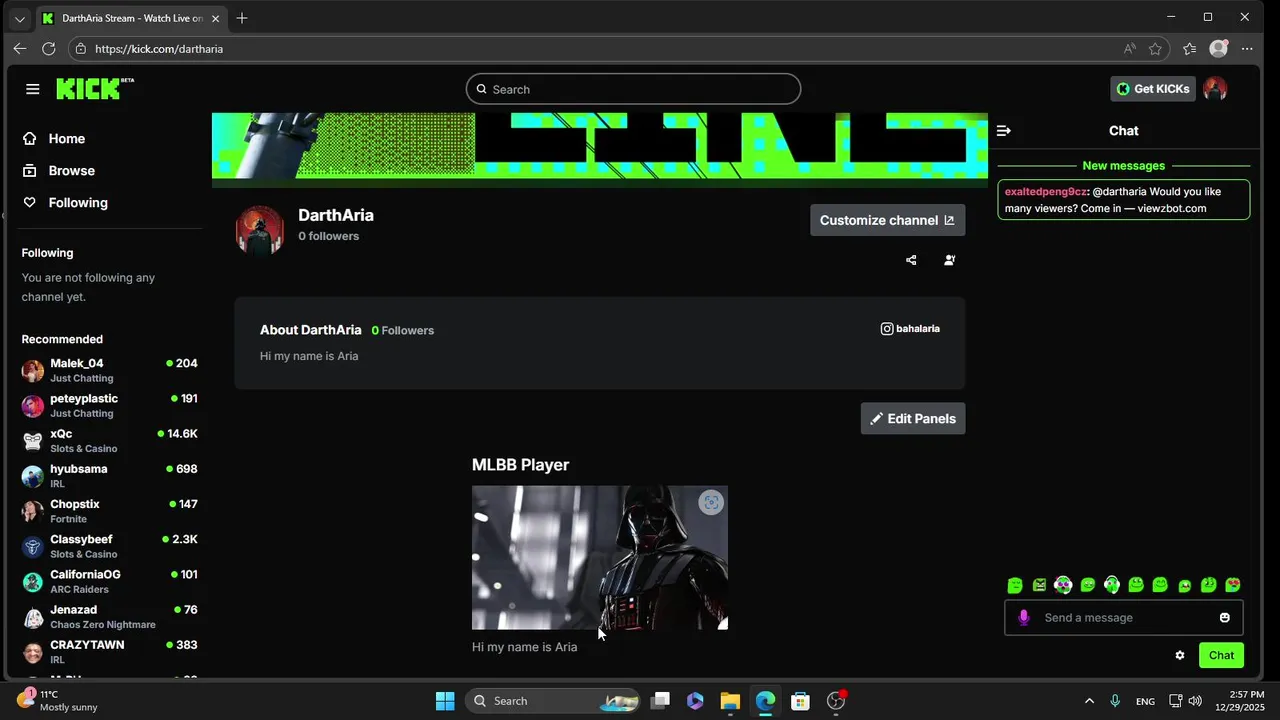Click username exaltedpeng9cz in chat
Screen dimensions: 1280x720
(x=1045, y=191)
